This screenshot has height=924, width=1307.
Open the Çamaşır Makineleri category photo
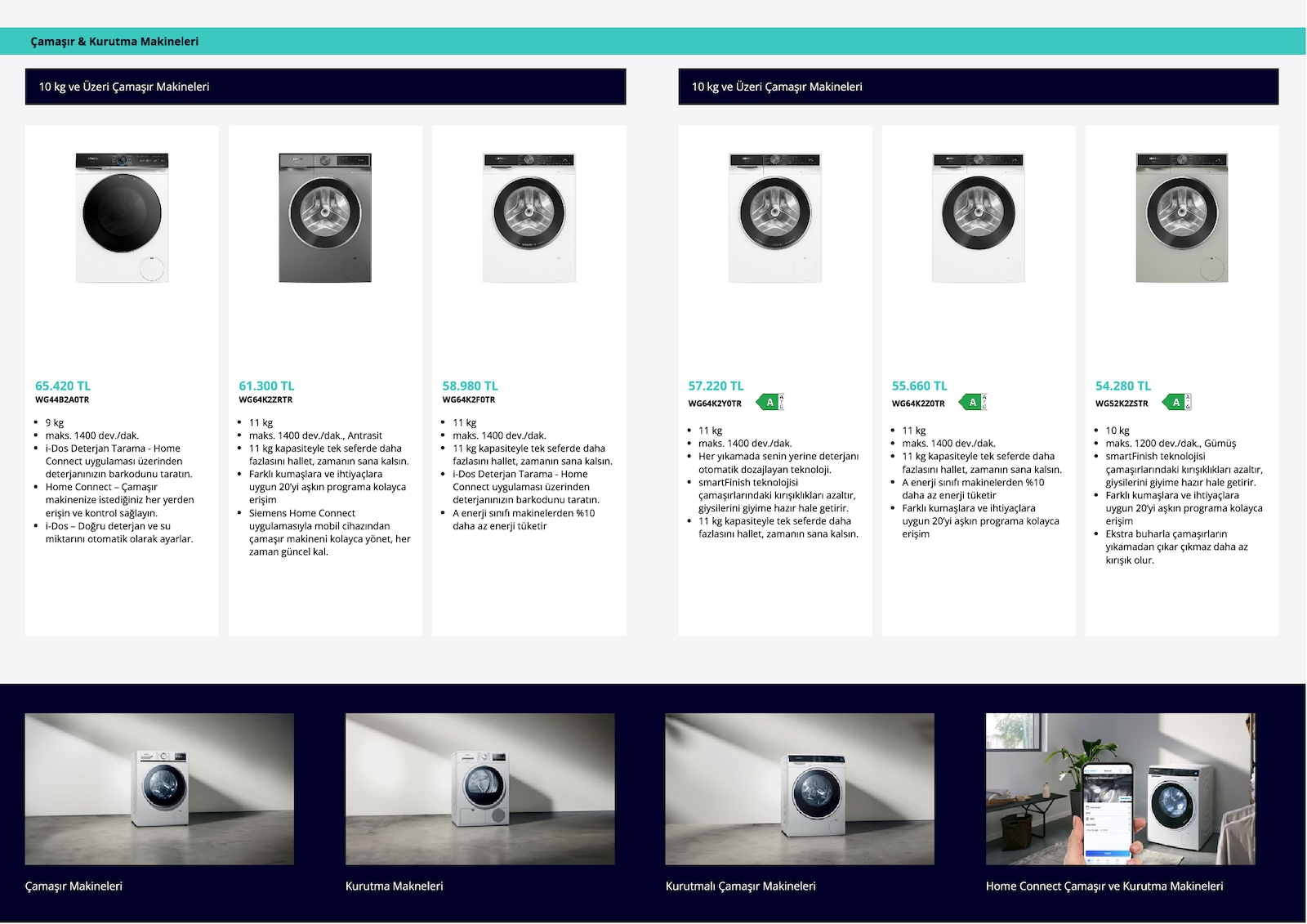pos(159,788)
